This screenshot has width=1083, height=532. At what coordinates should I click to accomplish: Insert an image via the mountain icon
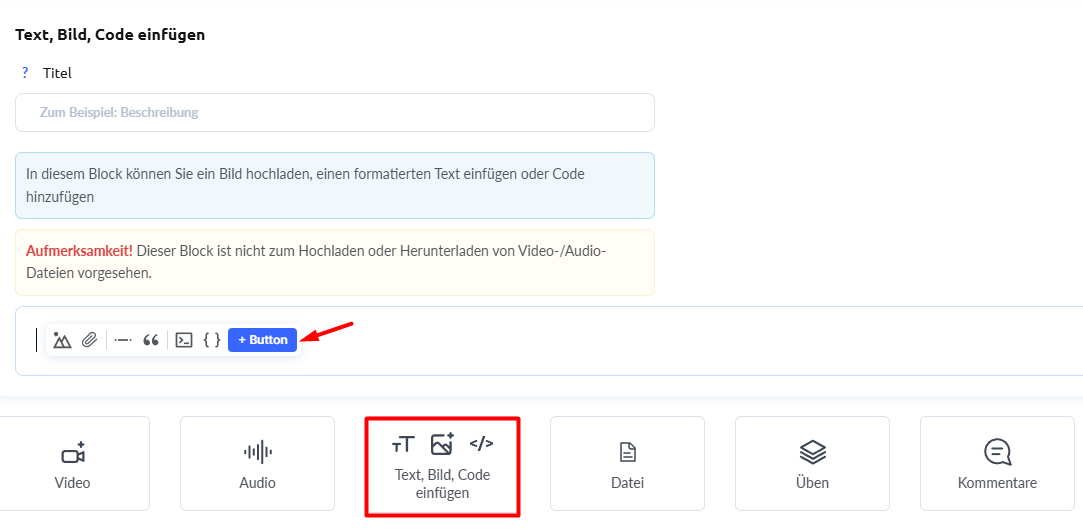point(62,340)
